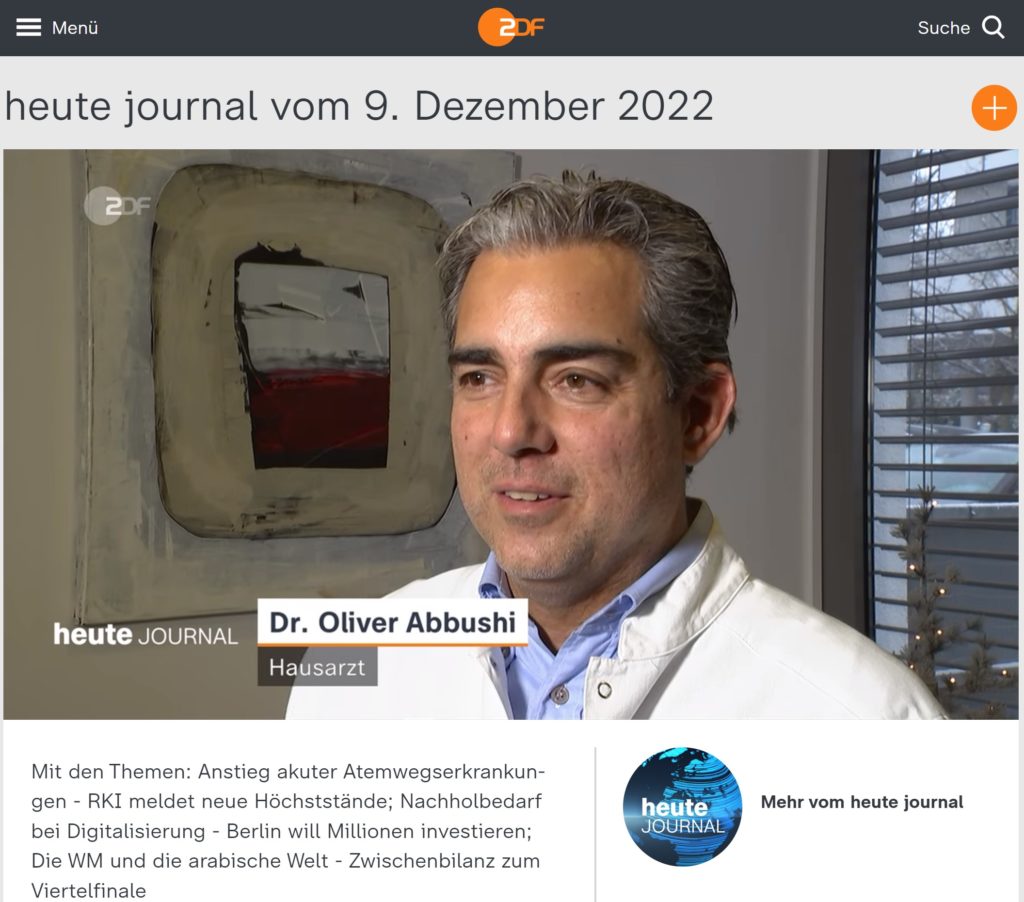Image resolution: width=1024 pixels, height=902 pixels.
Task: Play the heute journal video thumbnail
Action: coord(511,434)
